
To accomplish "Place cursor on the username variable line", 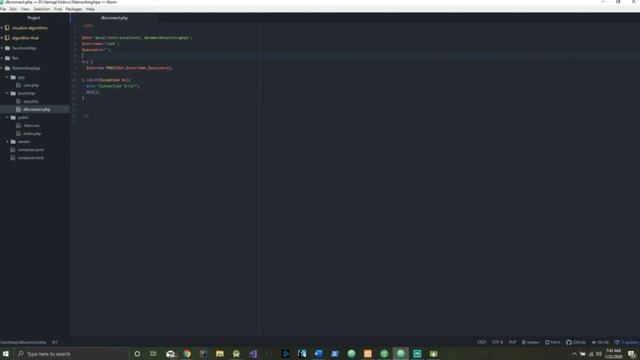I will click(100, 44).
